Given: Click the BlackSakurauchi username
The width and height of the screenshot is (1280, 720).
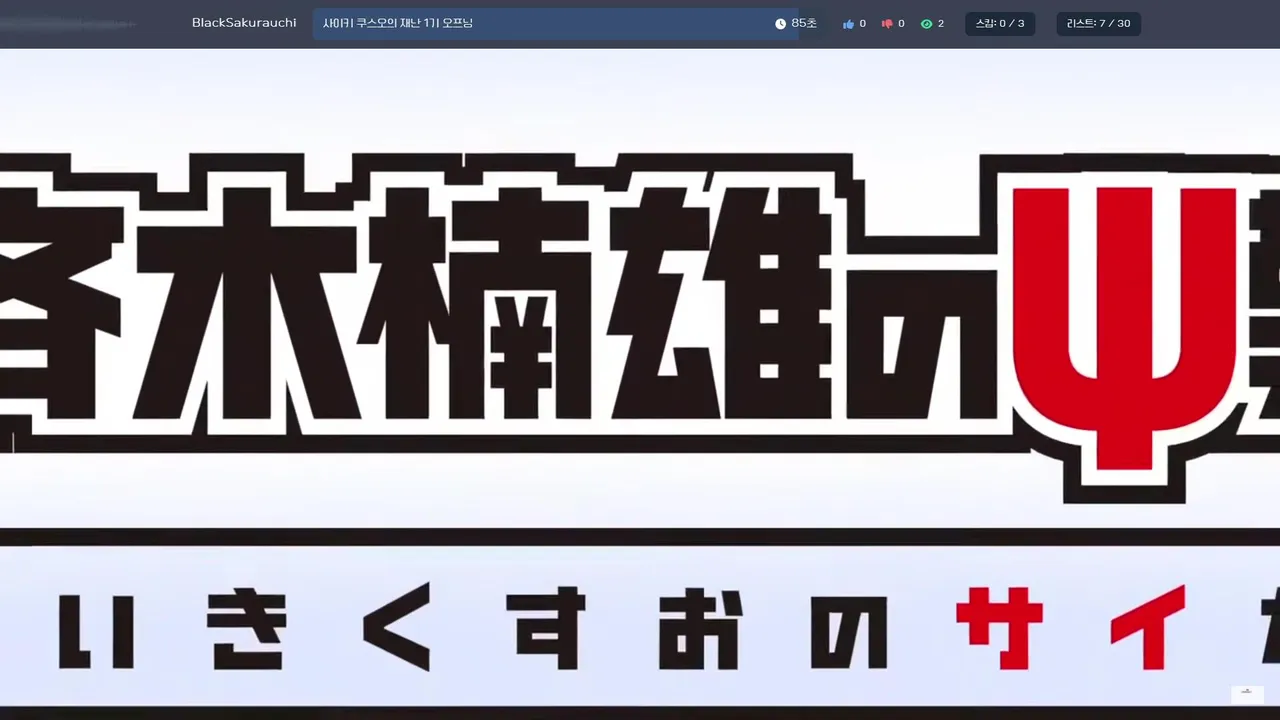Looking at the screenshot, I should (244, 23).
